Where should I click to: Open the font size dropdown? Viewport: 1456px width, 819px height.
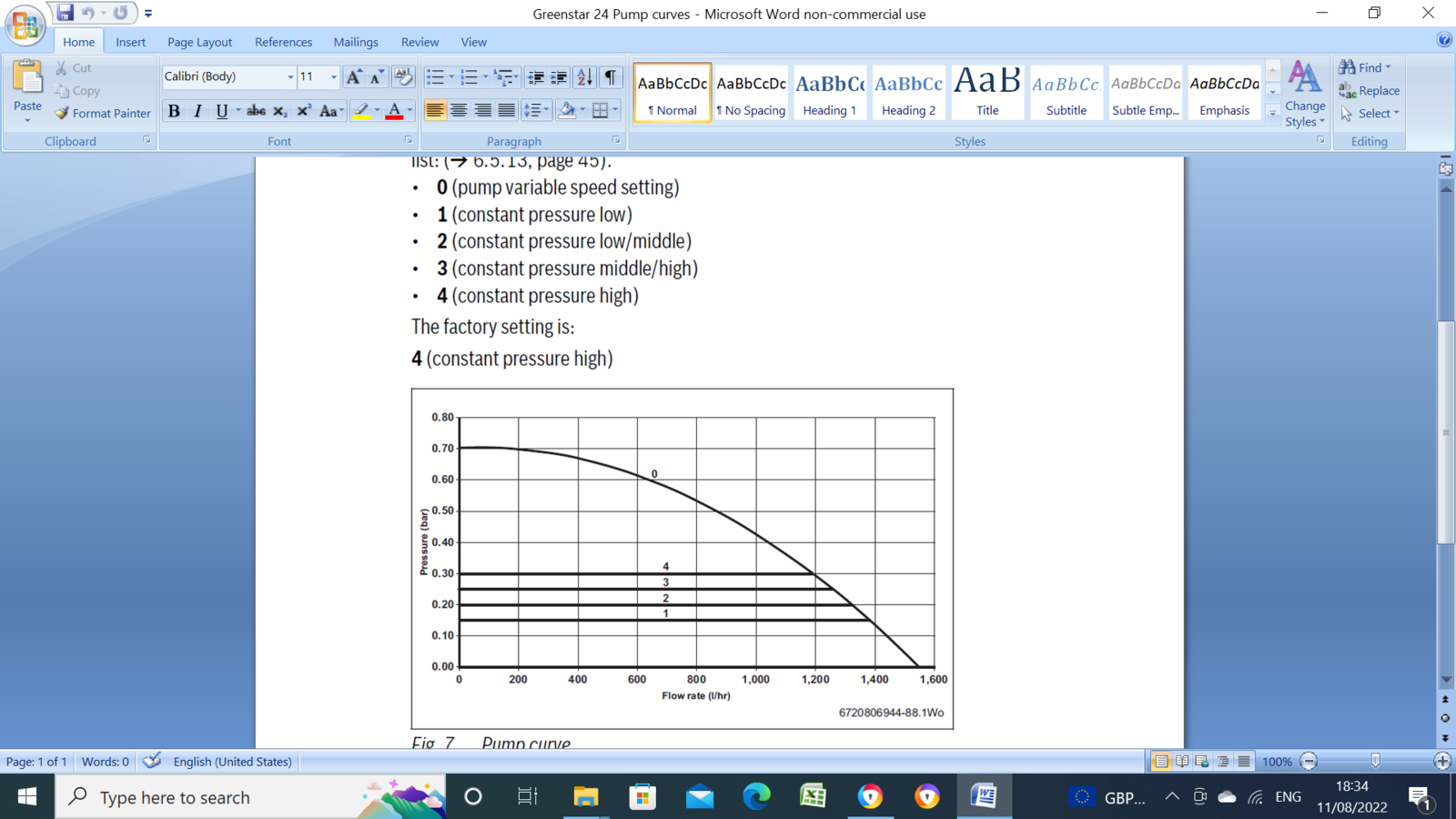pos(333,77)
